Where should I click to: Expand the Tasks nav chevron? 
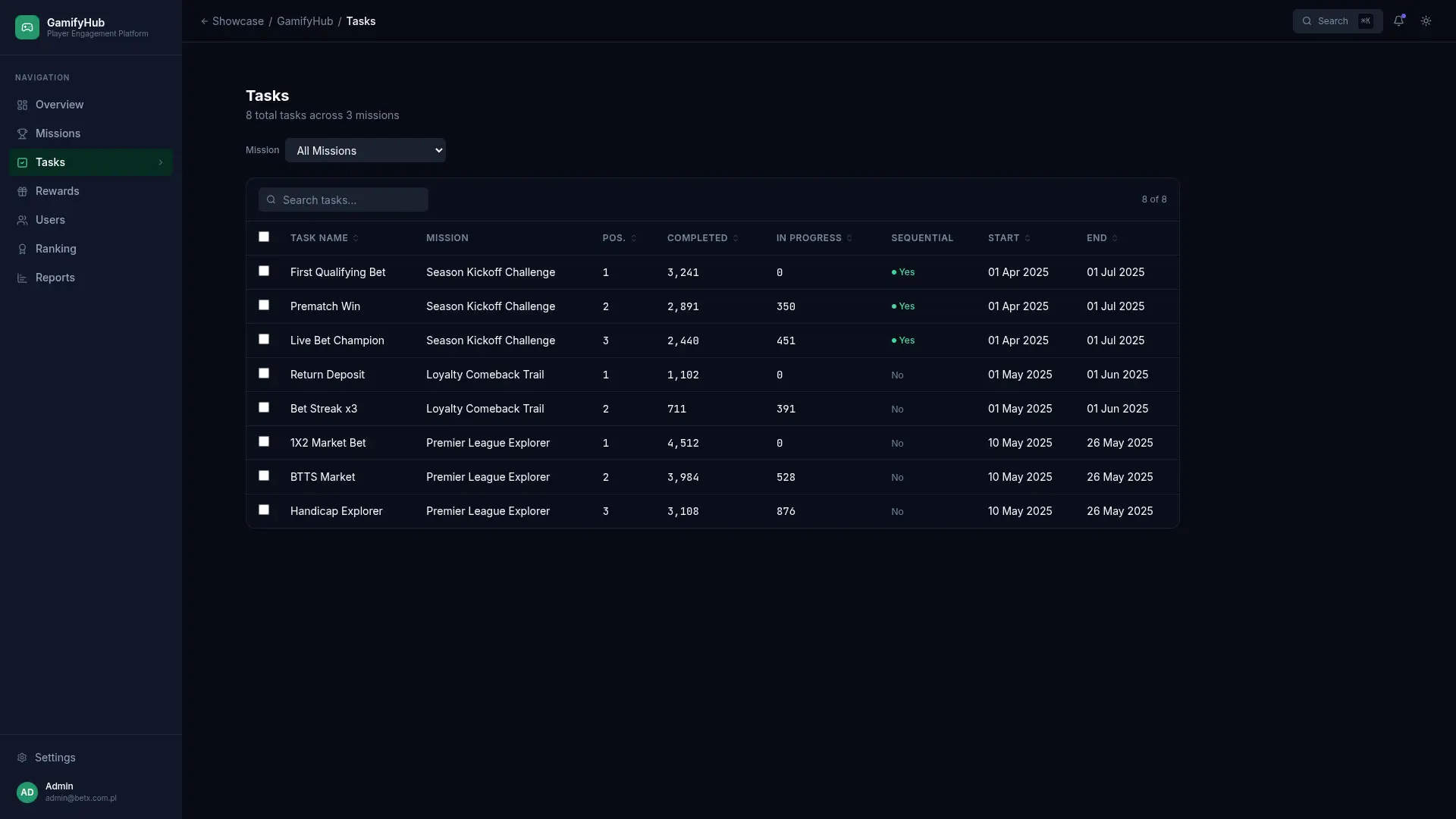coord(161,162)
